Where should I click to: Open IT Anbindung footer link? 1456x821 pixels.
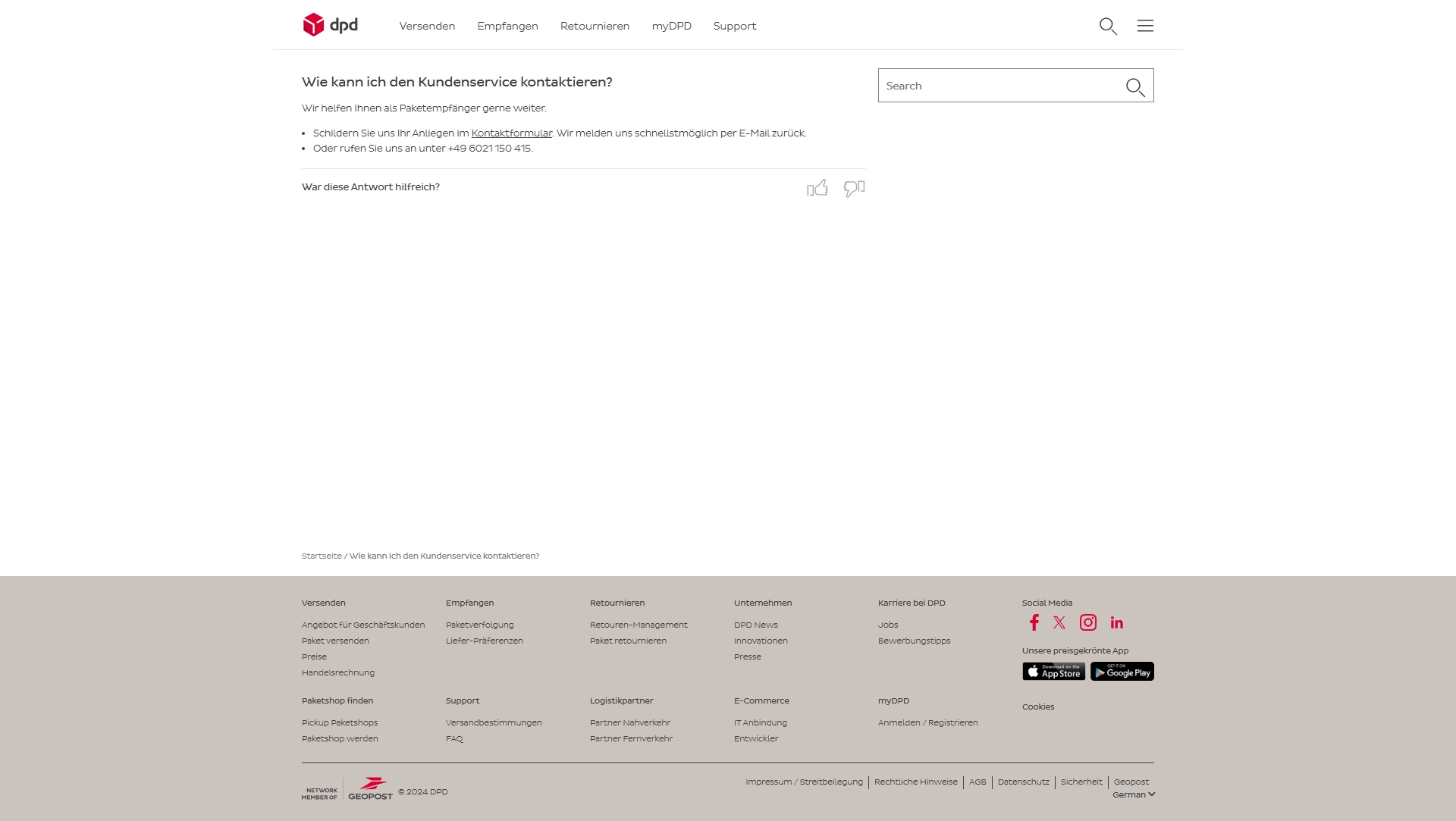pos(761,722)
